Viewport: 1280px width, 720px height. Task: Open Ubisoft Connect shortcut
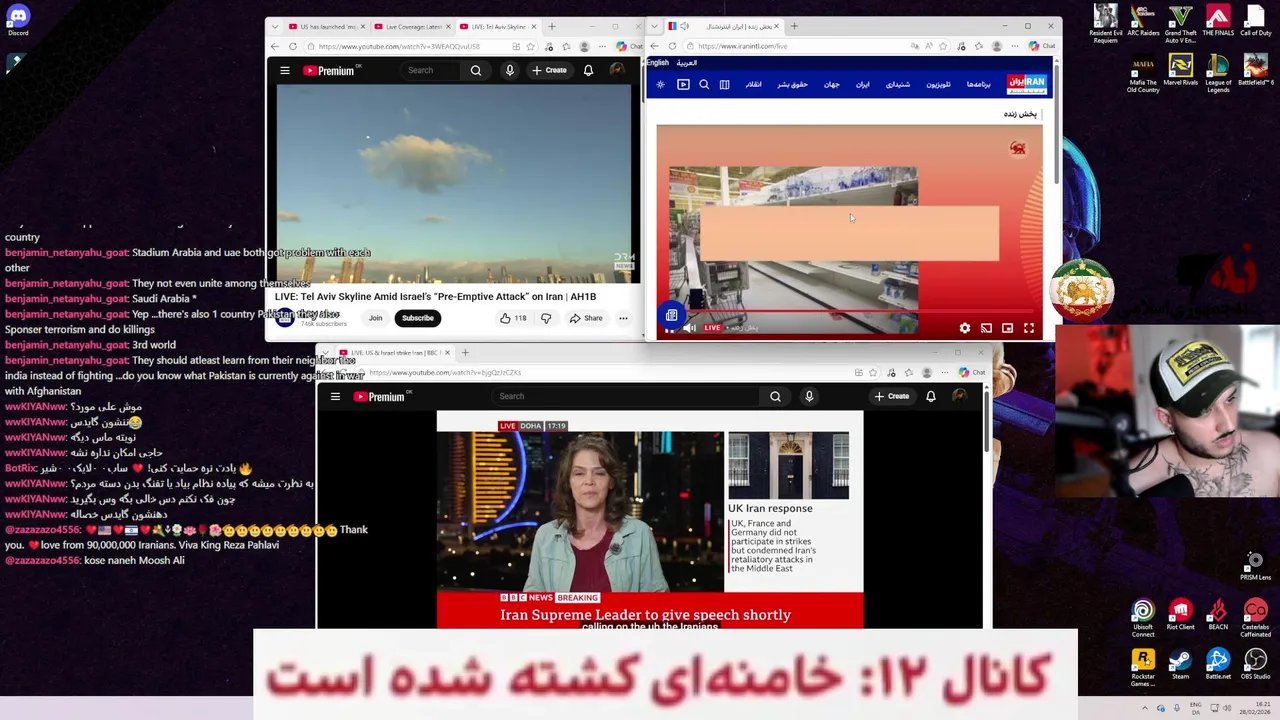pos(1143,618)
